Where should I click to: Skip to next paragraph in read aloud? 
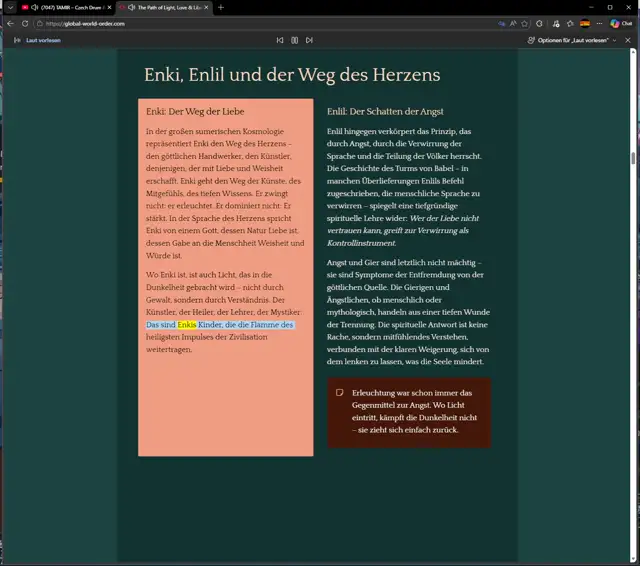tap(309, 40)
